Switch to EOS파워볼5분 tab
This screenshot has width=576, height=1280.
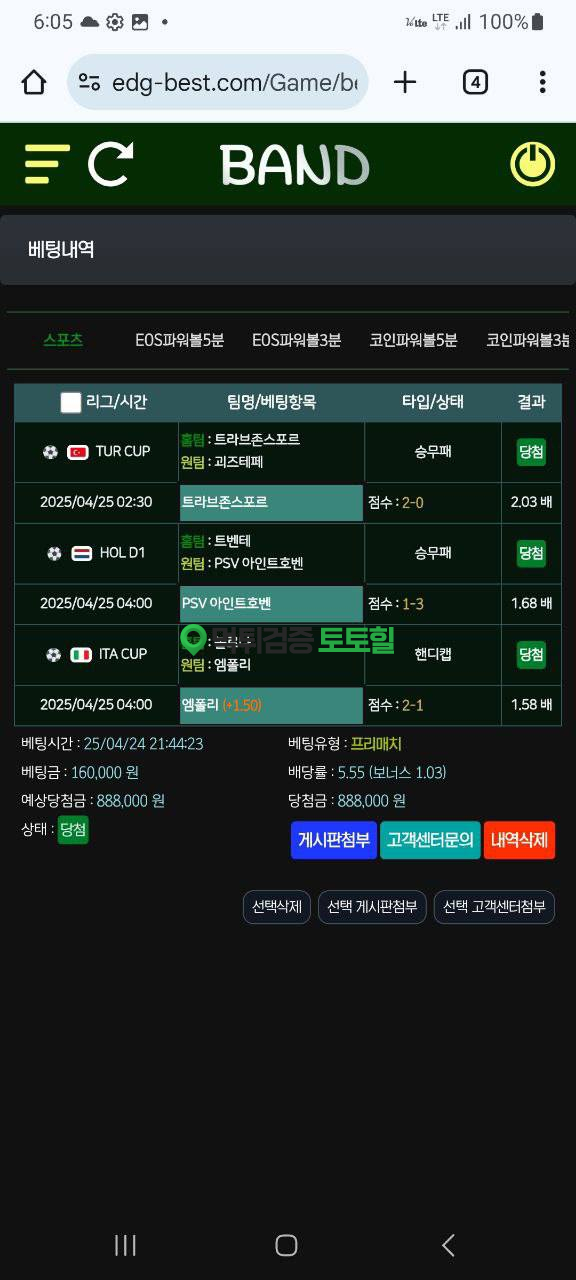click(x=180, y=340)
